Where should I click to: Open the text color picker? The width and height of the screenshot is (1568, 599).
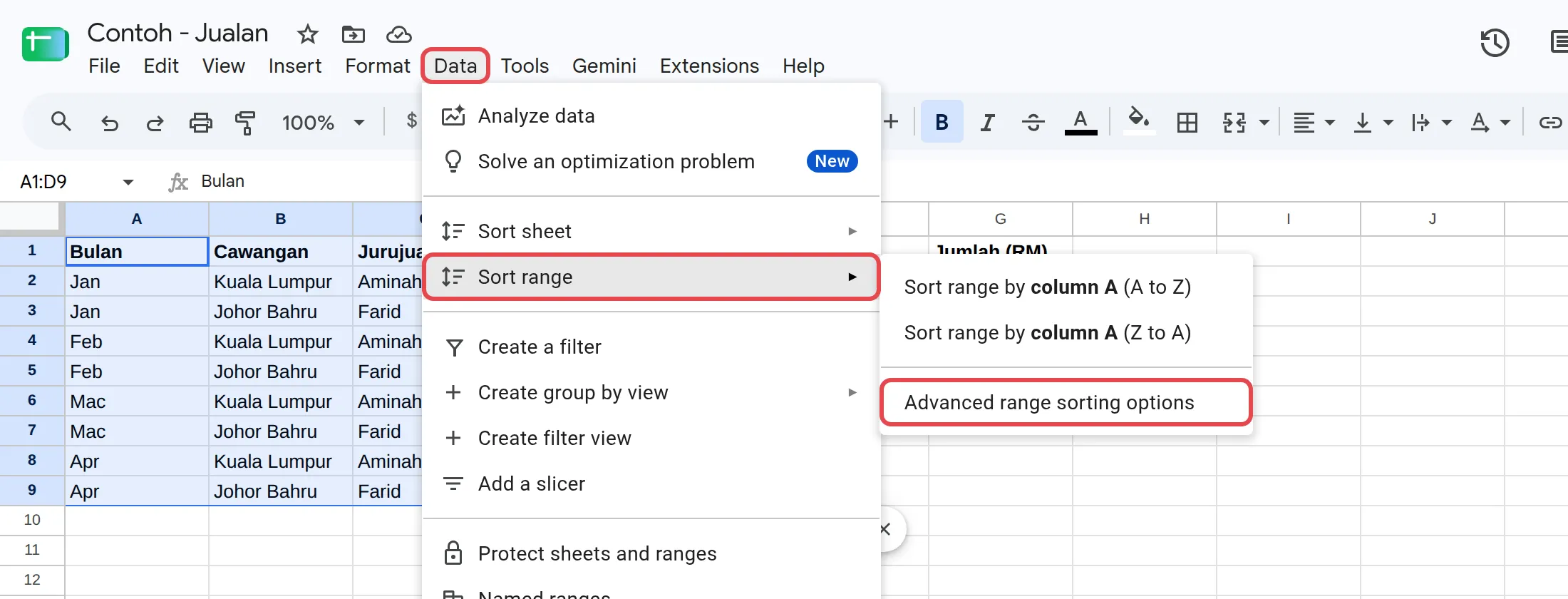point(1080,122)
